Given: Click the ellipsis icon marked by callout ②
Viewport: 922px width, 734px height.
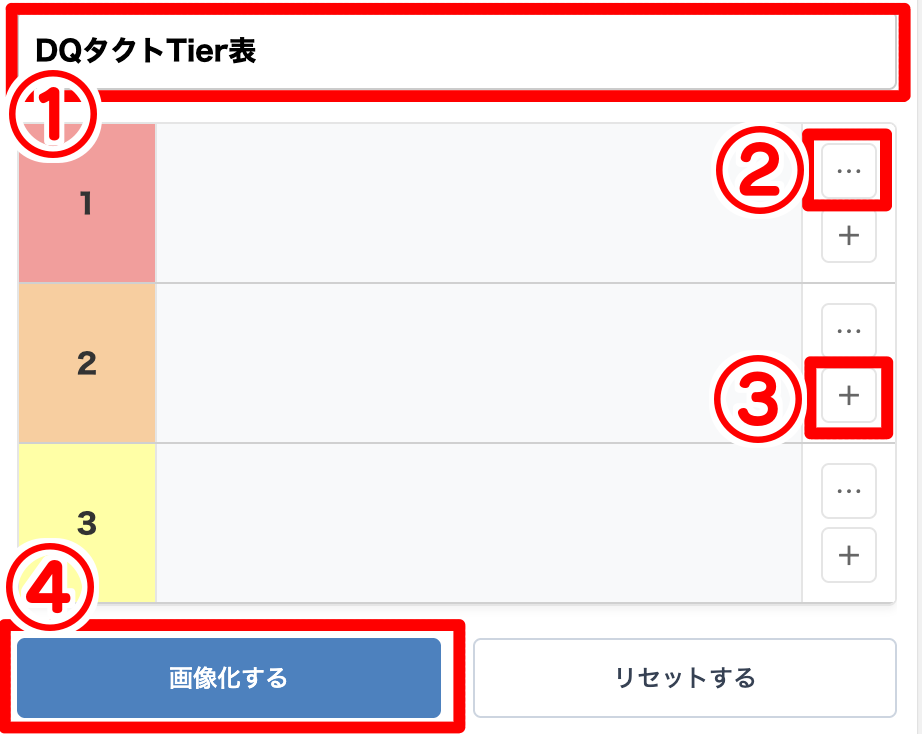Looking at the screenshot, I should tap(847, 171).
